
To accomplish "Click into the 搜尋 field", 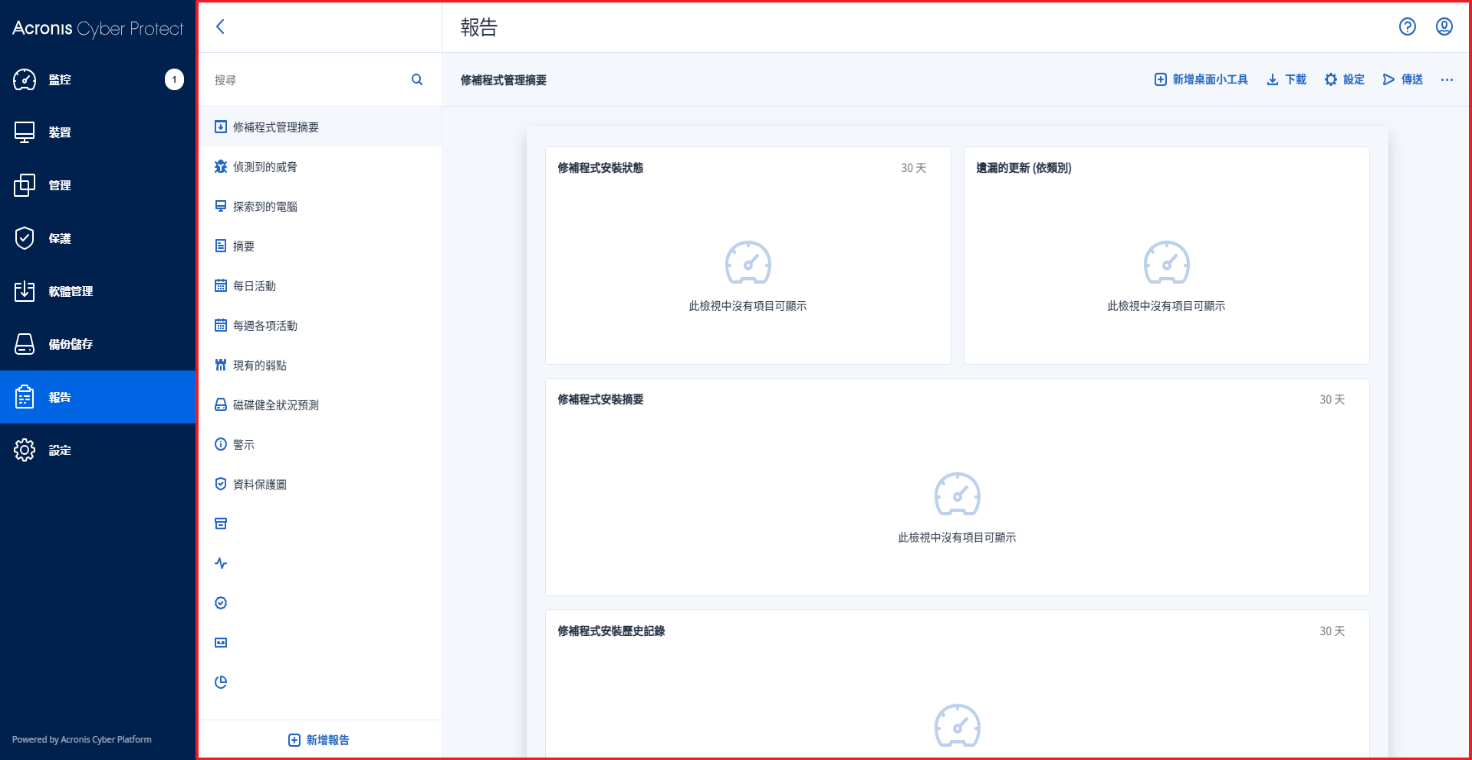I will pos(308,80).
